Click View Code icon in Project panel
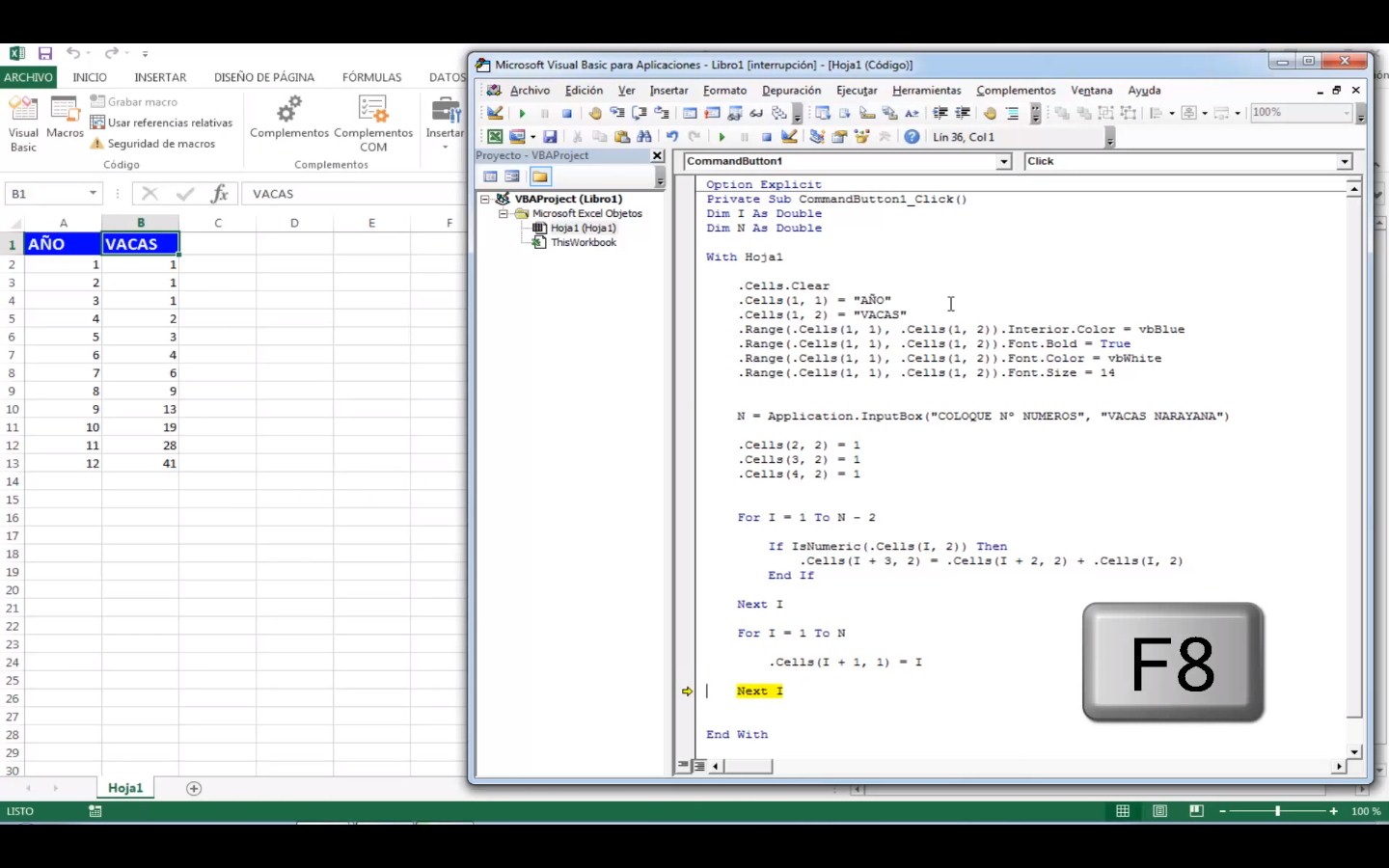This screenshot has width=1389, height=868. 490,176
